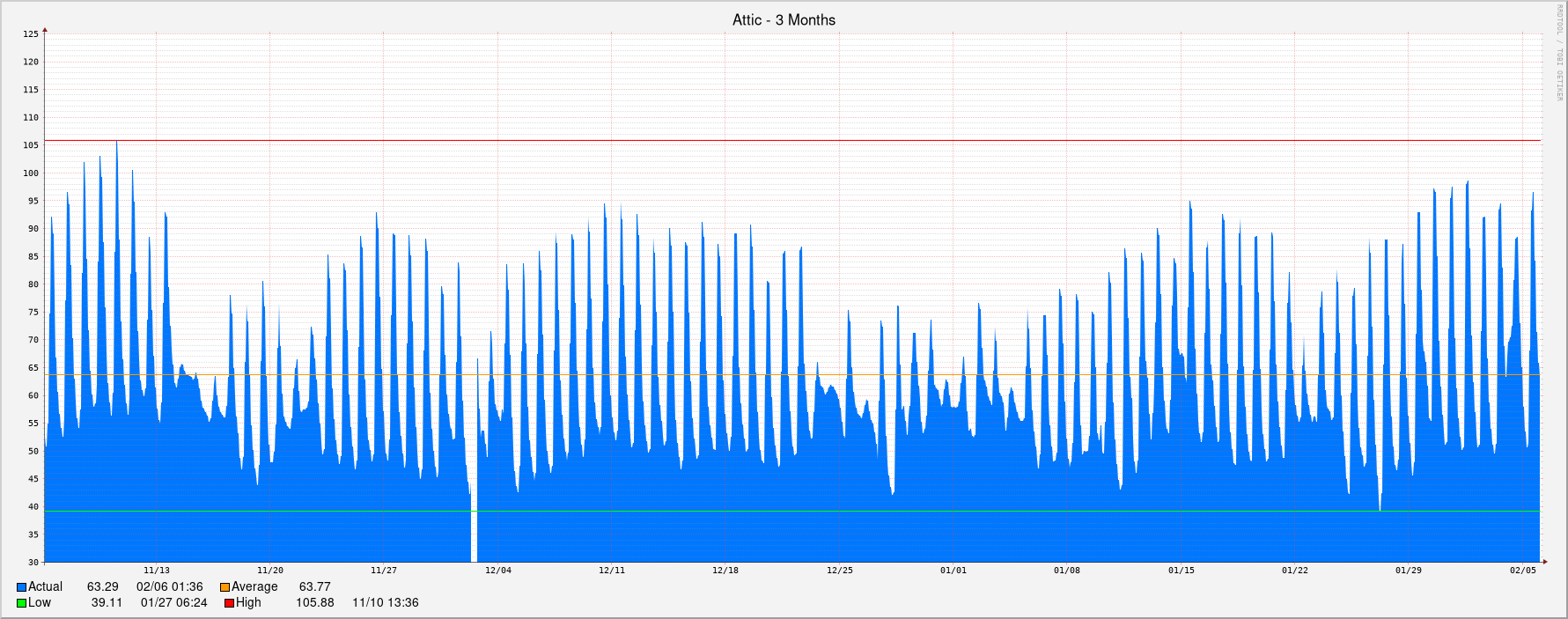Click the Low timestamp 01/27 06:24

click(x=174, y=603)
